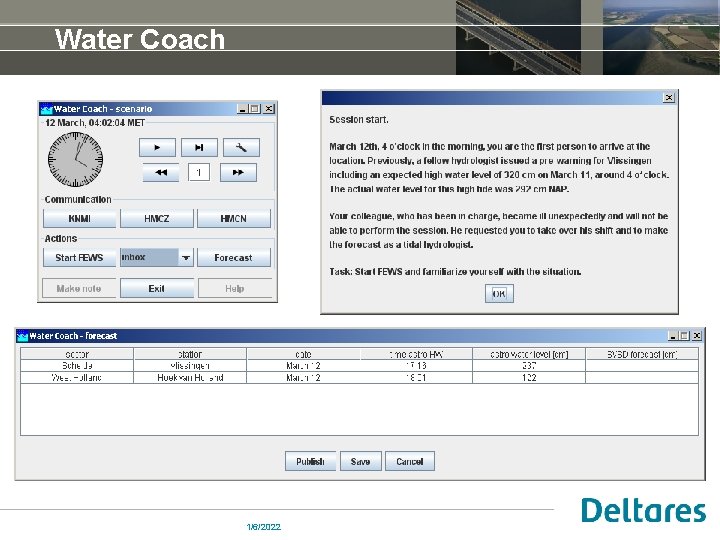Image resolution: width=720 pixels, height=540 pixels.
Task: Open settings with the wrench icon
Action: coord(241,147)
